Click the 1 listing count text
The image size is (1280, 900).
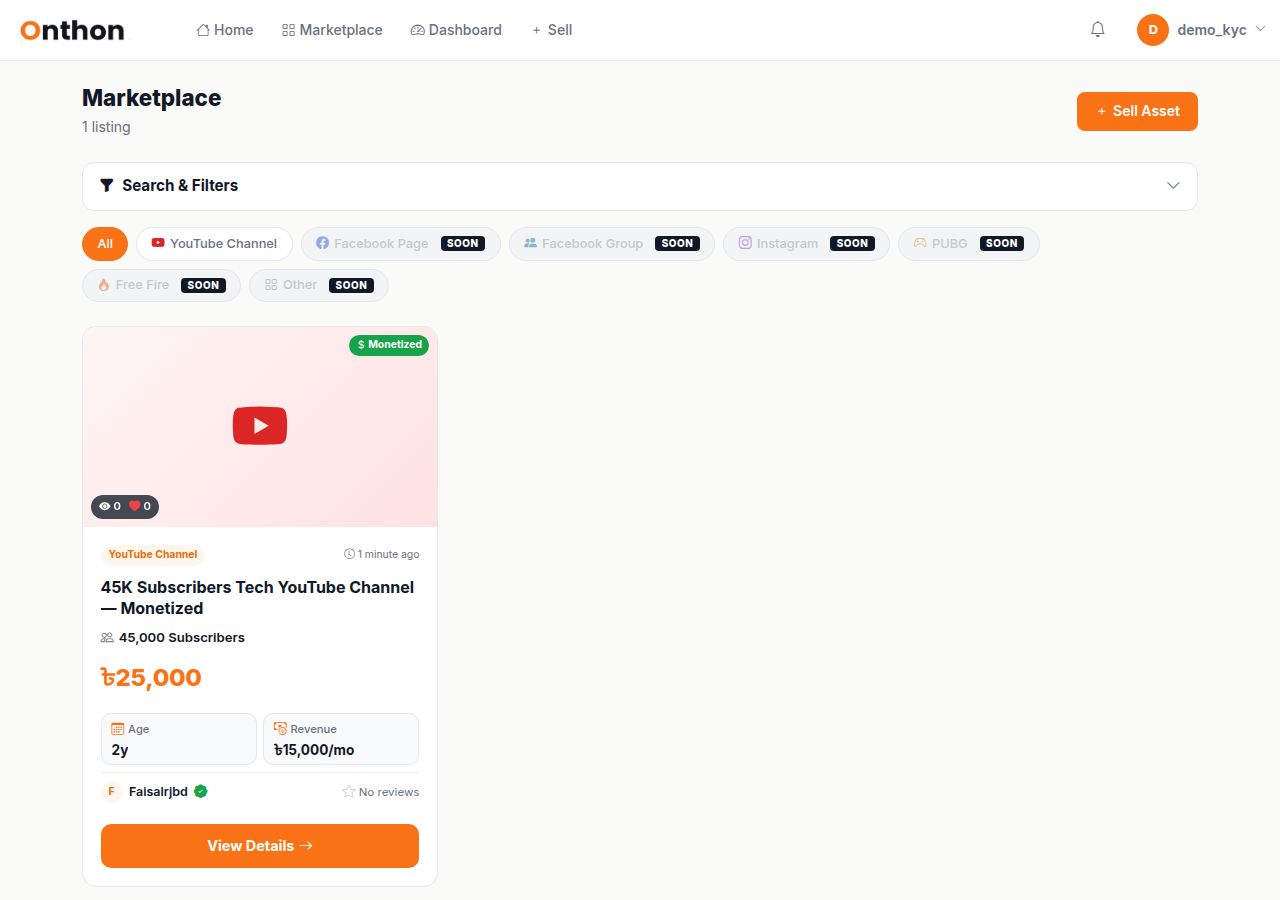pos(106,127)
